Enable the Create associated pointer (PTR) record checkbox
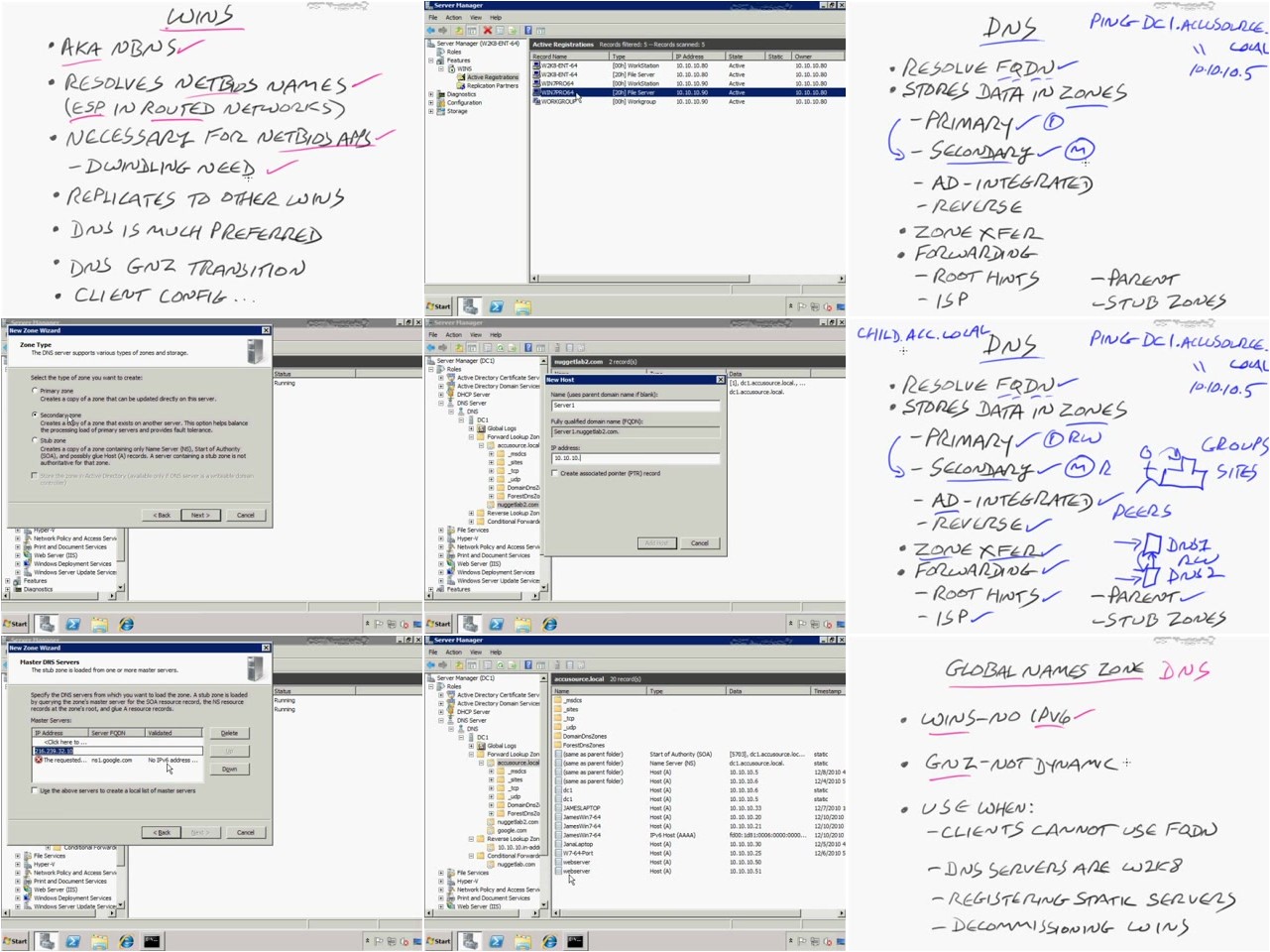1270x952 pixels. [554, 473]
